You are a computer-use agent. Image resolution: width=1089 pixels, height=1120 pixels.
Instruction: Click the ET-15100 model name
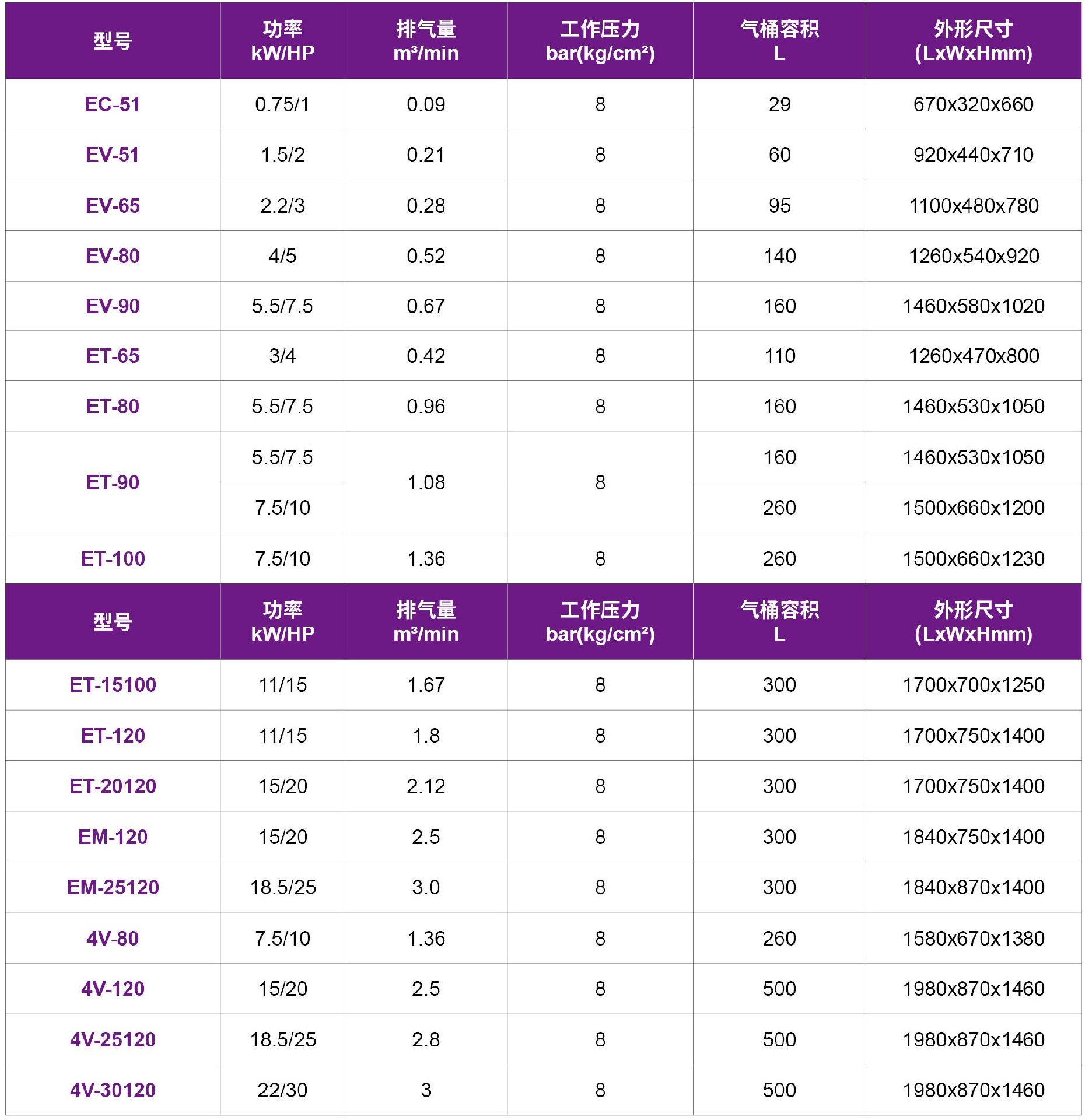click(x=113, y=685)
